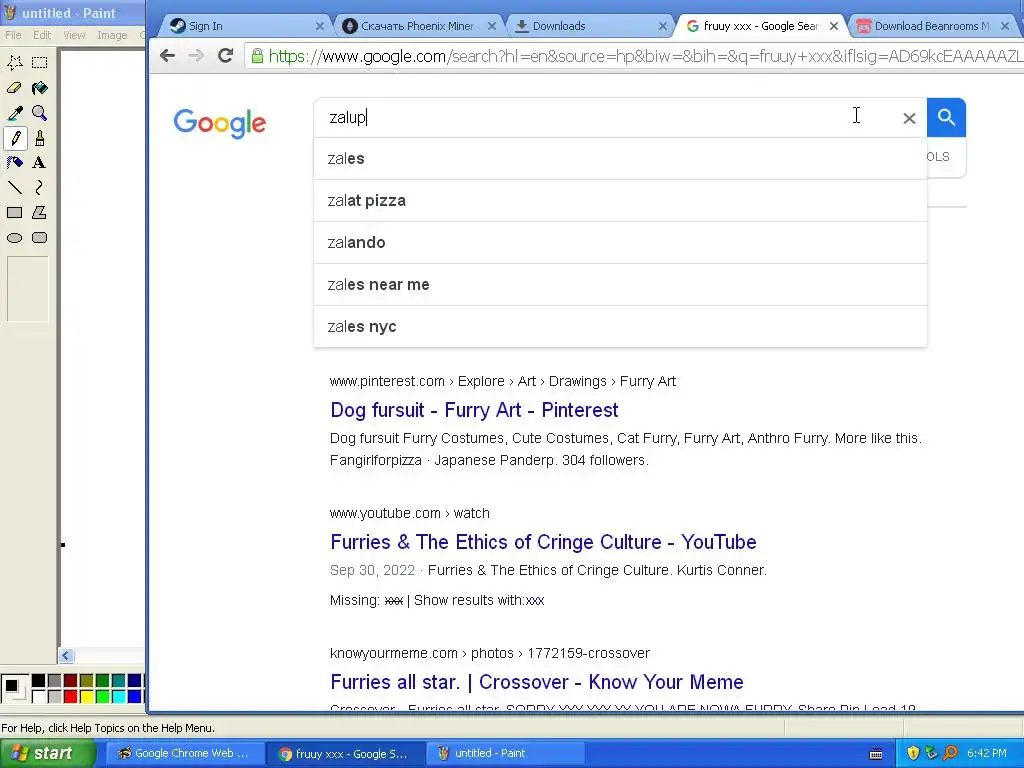This screenshot has width=1024, height=768.
Task: Select the Airbrush tool in Paint
Action: 14,163
